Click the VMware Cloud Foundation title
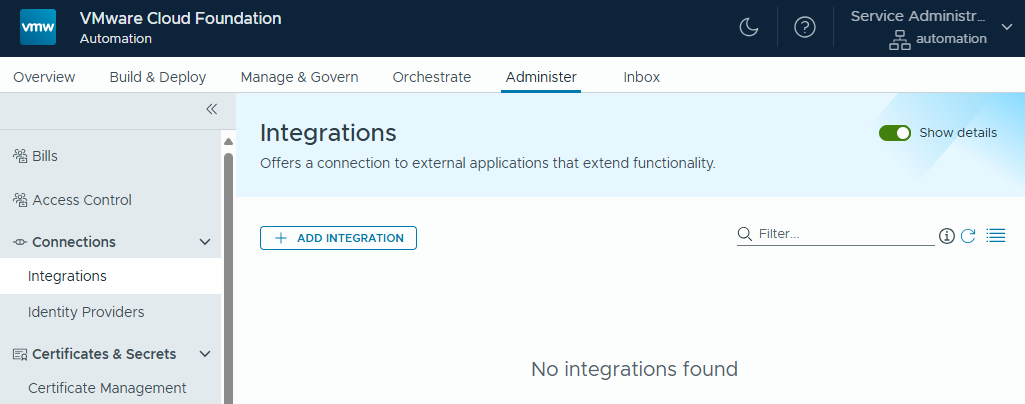 point(180,18)
